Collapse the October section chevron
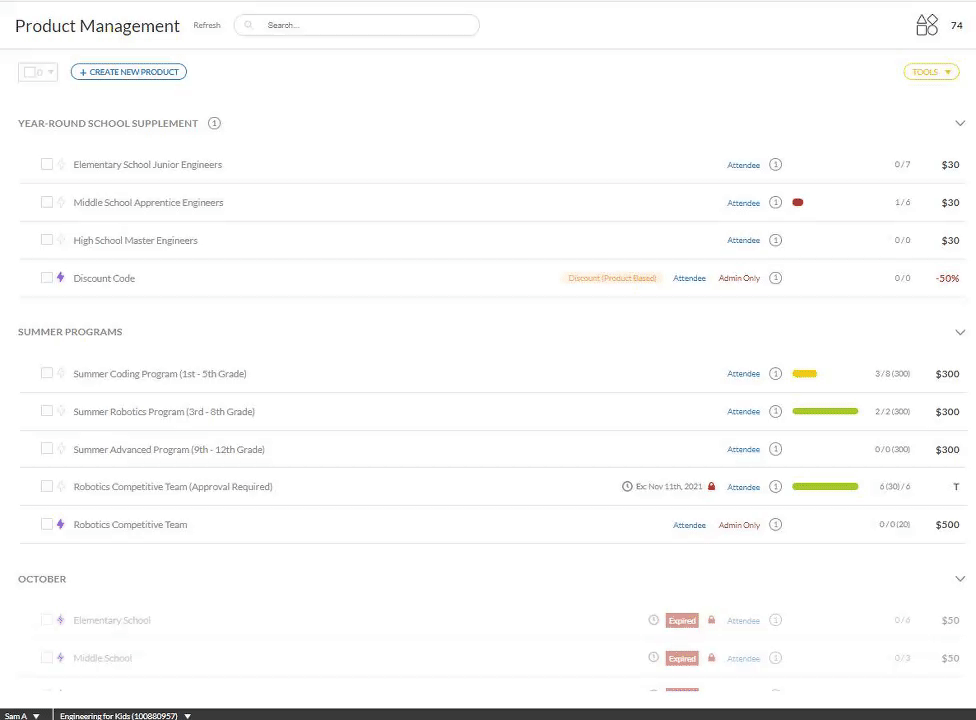This screenshot has height=720, width=976. (x=960, y=579)
